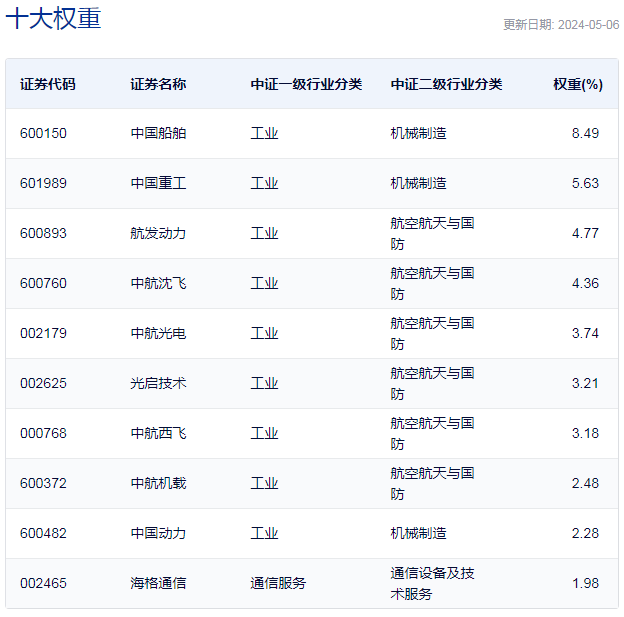Select stock code 600482

43,533
